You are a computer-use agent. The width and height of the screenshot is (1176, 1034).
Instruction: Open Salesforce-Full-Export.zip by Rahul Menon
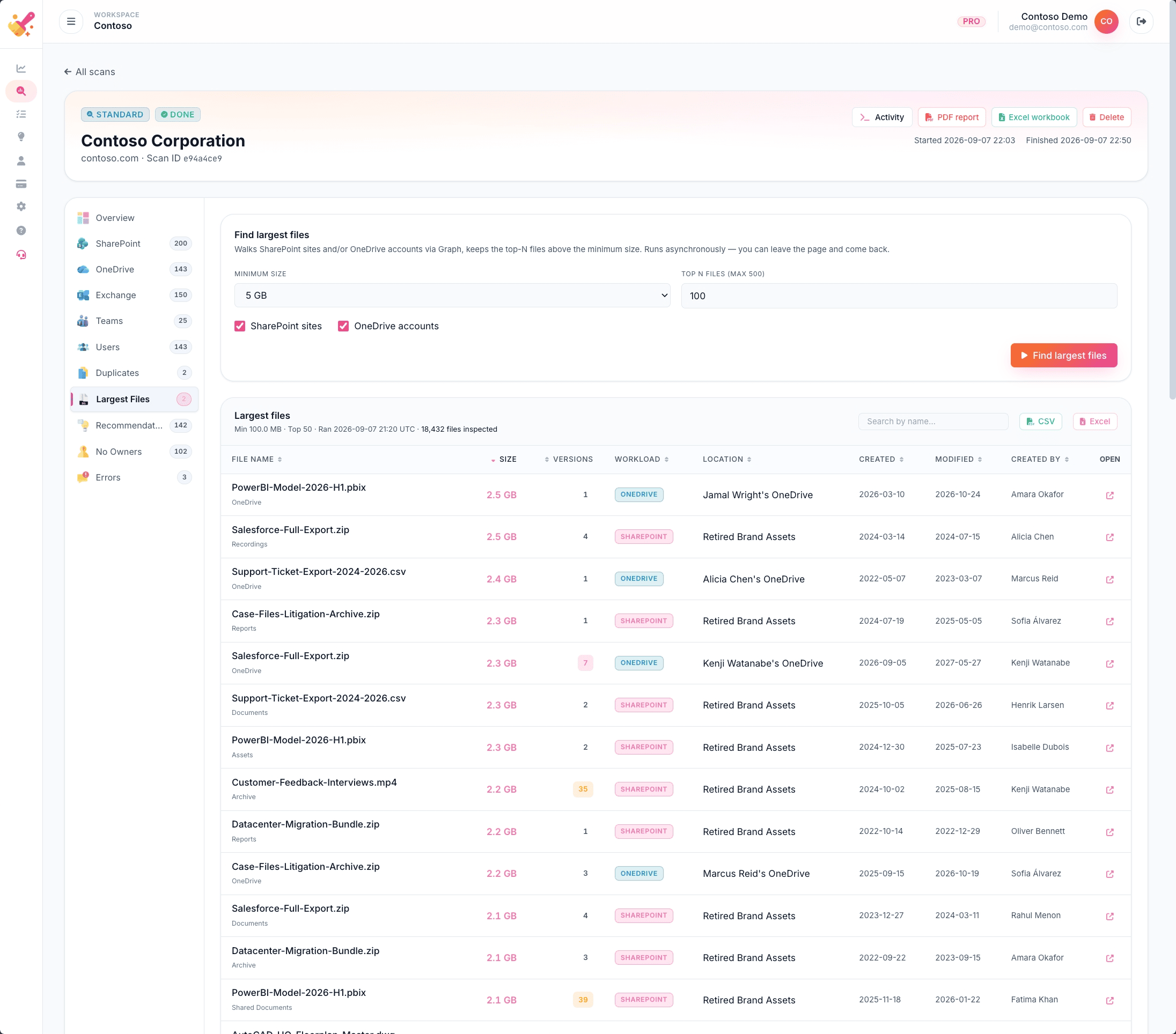(x=1109, y=916)
